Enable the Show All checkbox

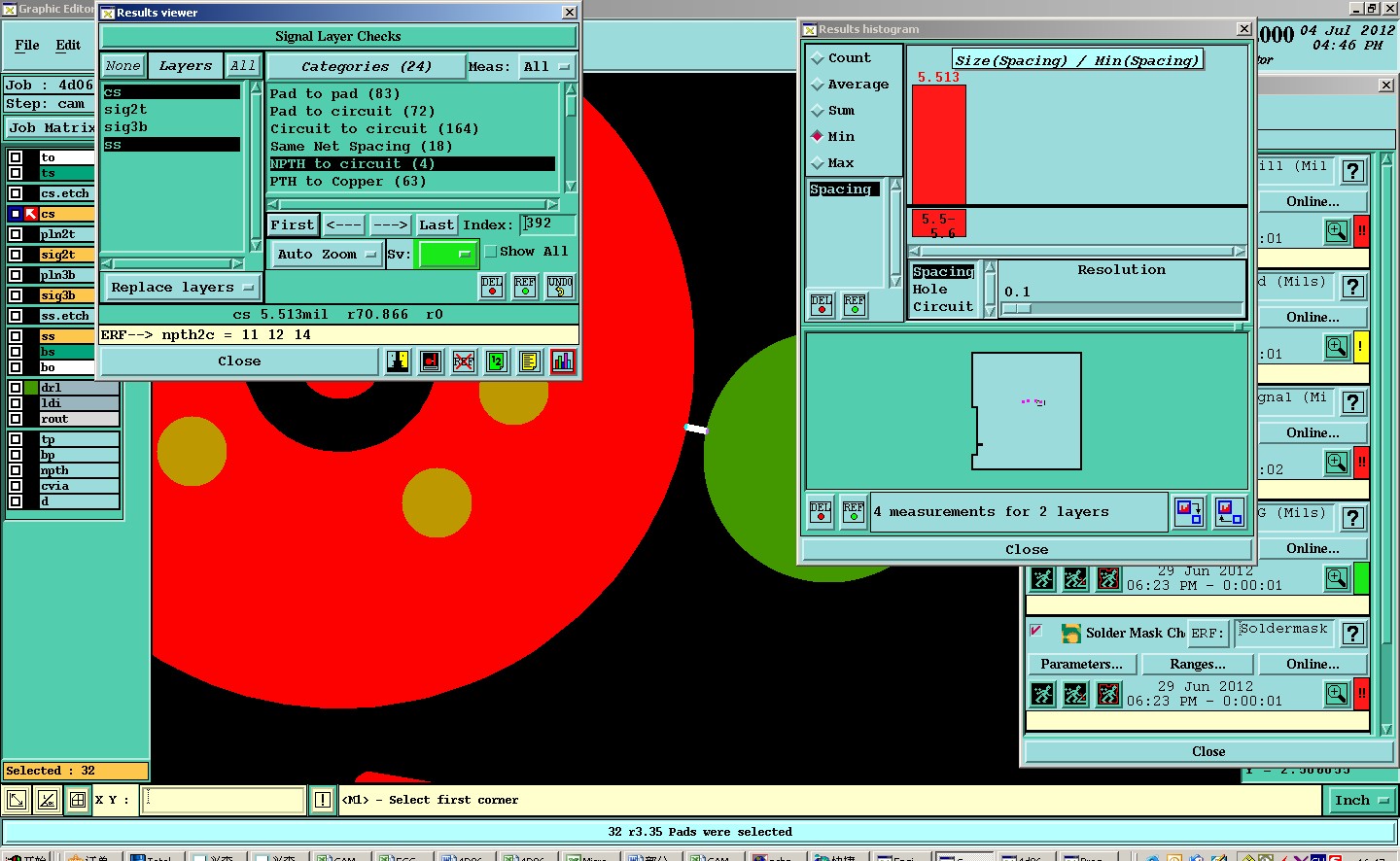(491, 252)
